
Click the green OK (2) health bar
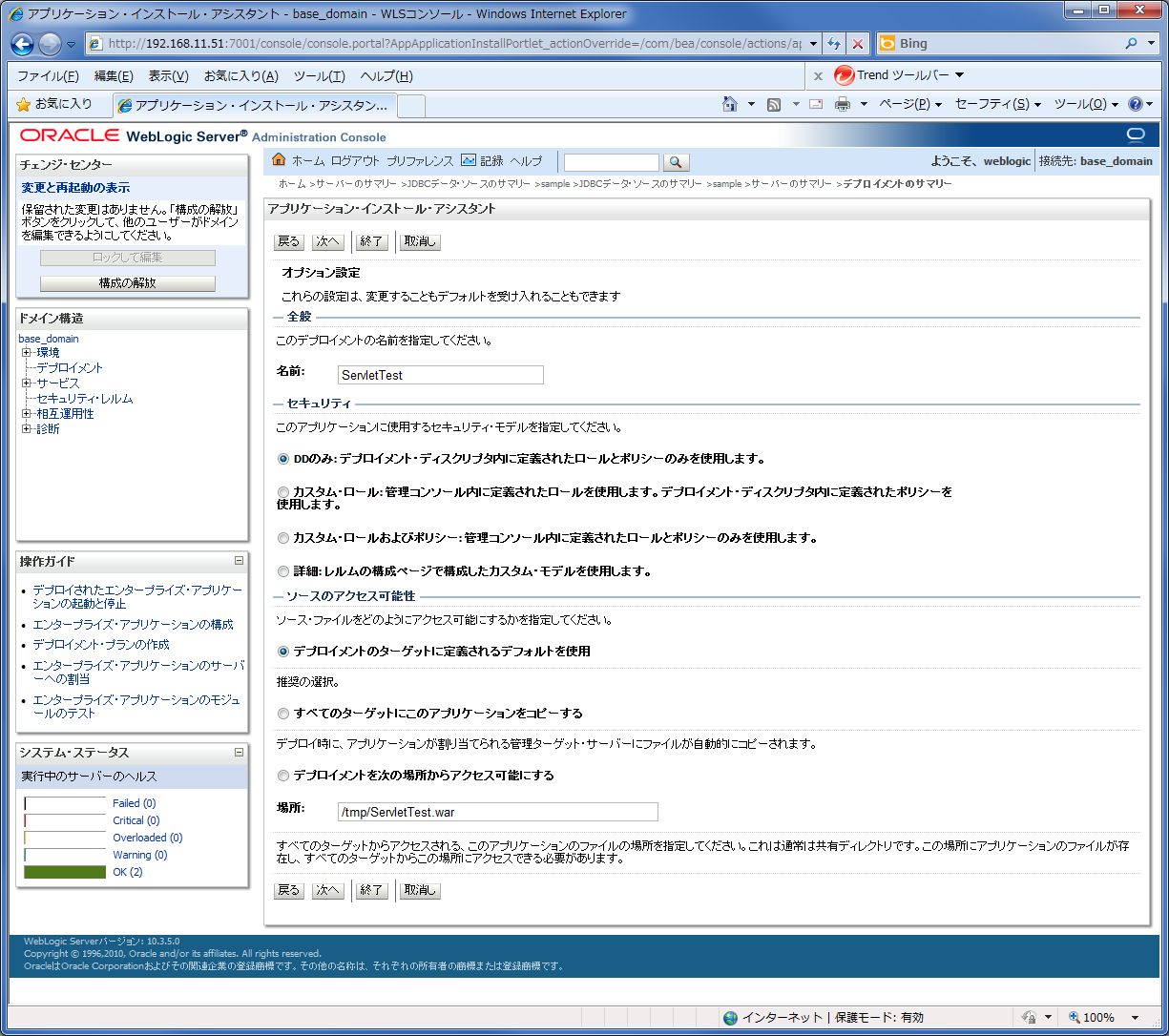point(65,872)
